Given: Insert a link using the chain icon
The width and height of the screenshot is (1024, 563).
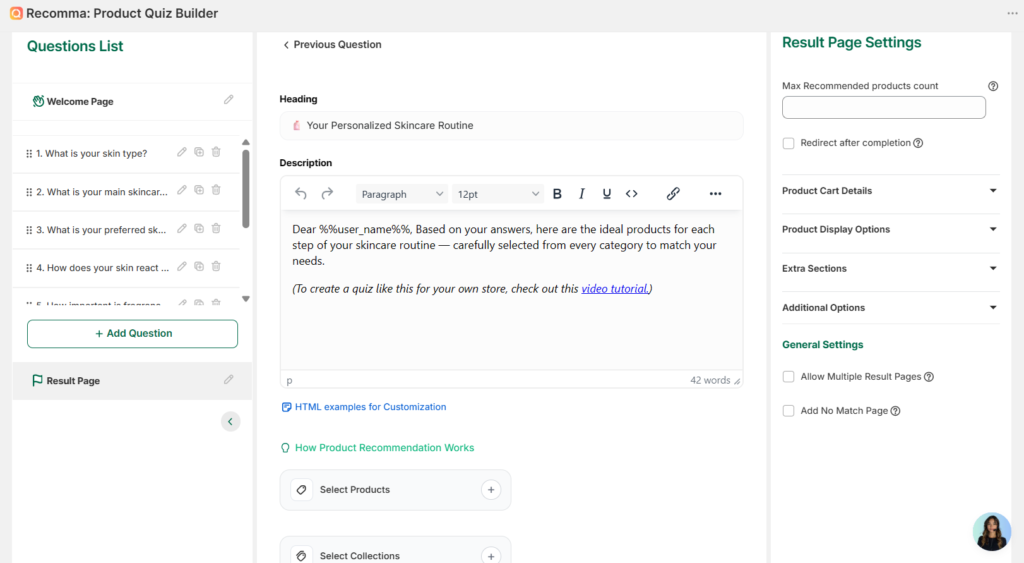Looking at the screenshot, I should (673, 194).
